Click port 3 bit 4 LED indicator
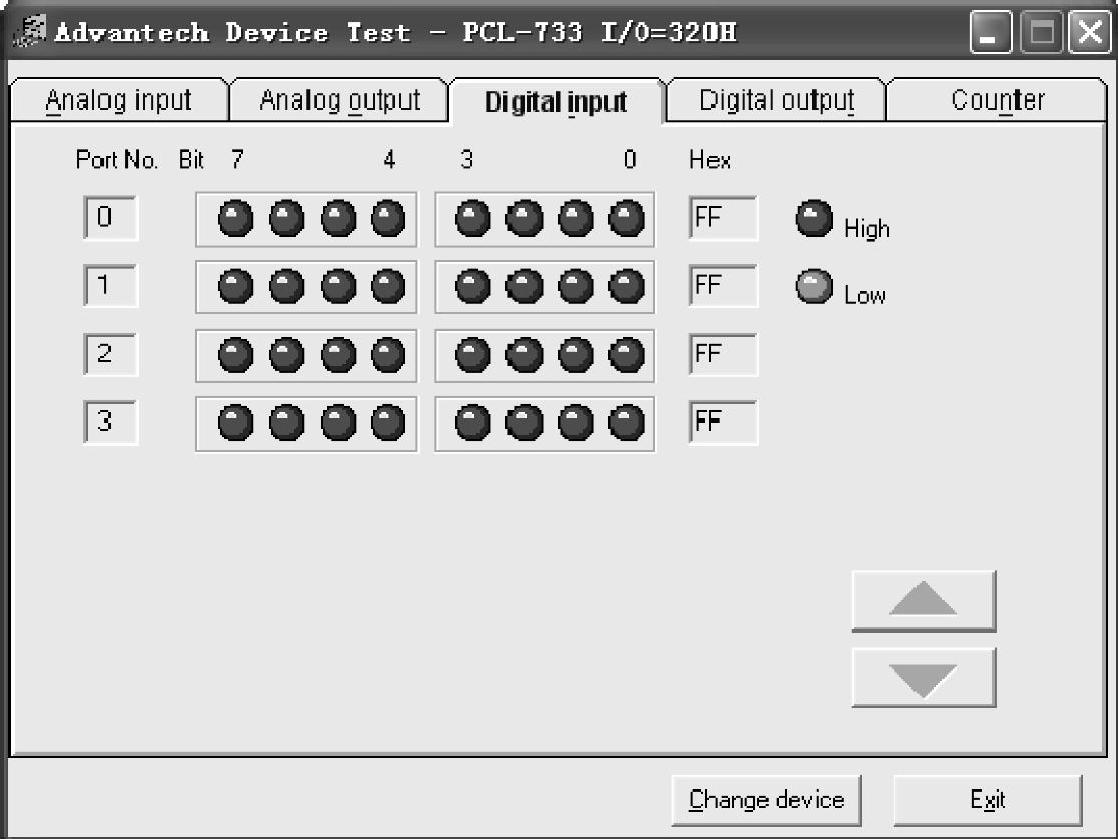This screenshot has height=839, width=1118. click(x=389, y=423)
